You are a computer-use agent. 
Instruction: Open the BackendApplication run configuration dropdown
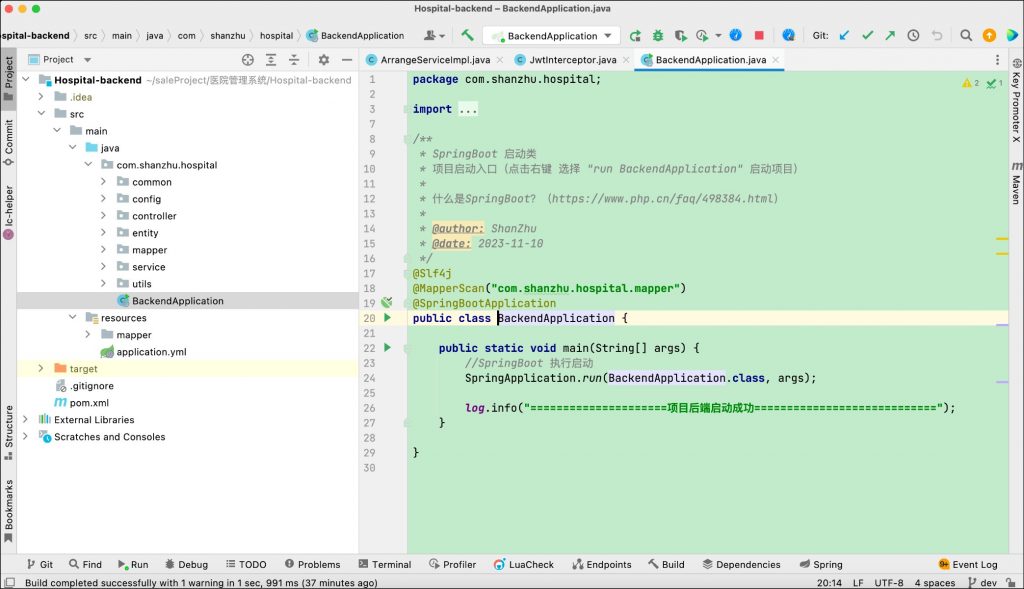click(551, 36)
